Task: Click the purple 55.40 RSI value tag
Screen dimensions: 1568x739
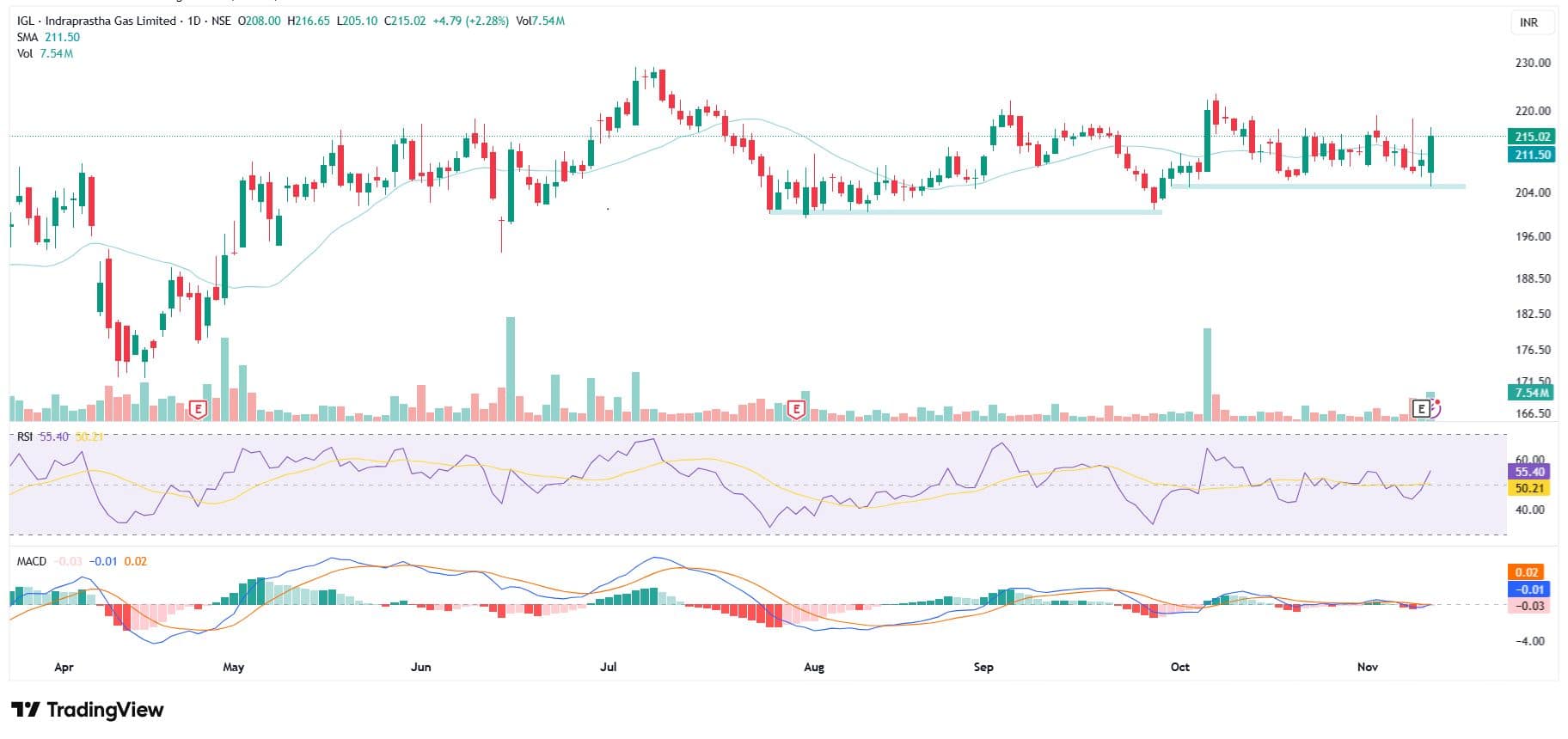Action: tap(1529, 472)
